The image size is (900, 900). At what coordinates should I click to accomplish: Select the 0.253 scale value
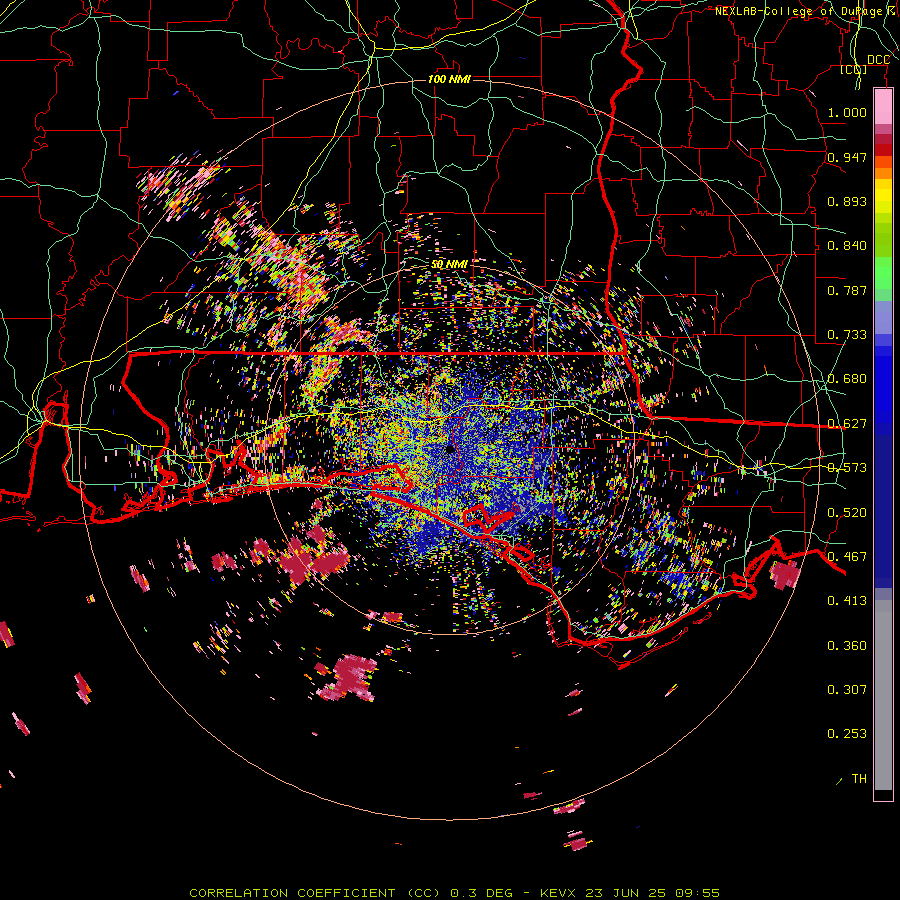pos(847,734)
